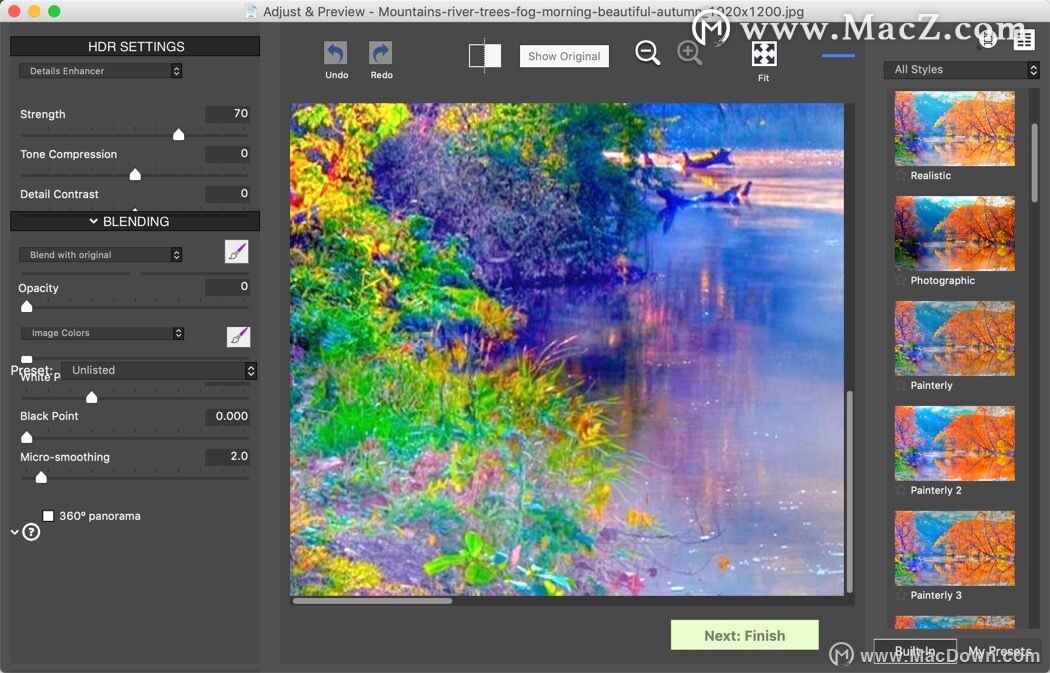Switch to the My Presets tab
The image size is (1050, 673).
point(999,651)
